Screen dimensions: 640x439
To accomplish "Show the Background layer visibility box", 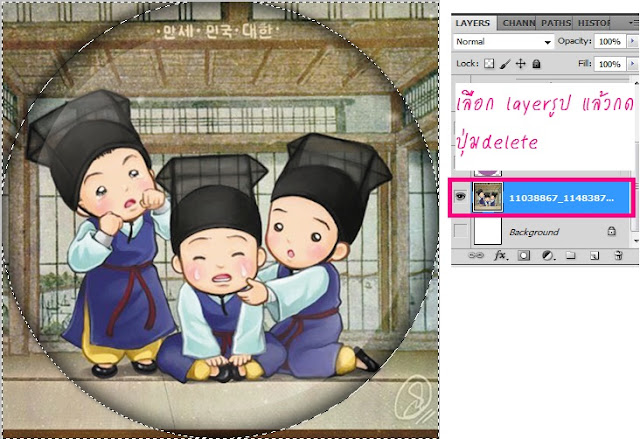I will 461,231.
